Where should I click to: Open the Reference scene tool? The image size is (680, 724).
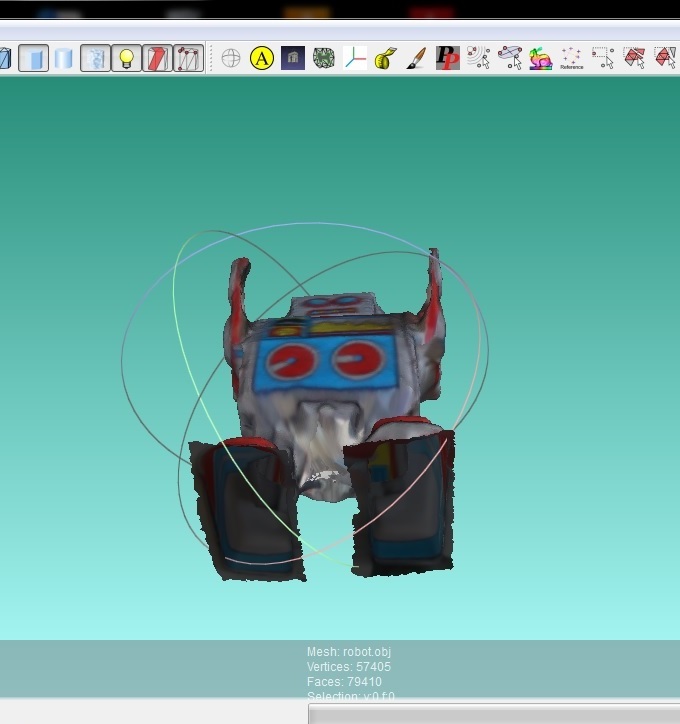click(x=571, y=58)
